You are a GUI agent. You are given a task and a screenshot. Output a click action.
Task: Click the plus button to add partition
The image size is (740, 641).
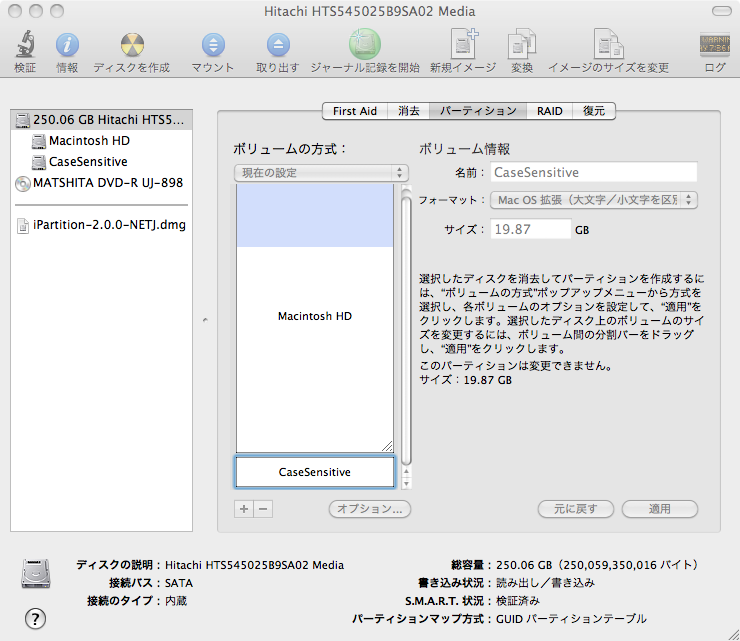coord(244,509)
